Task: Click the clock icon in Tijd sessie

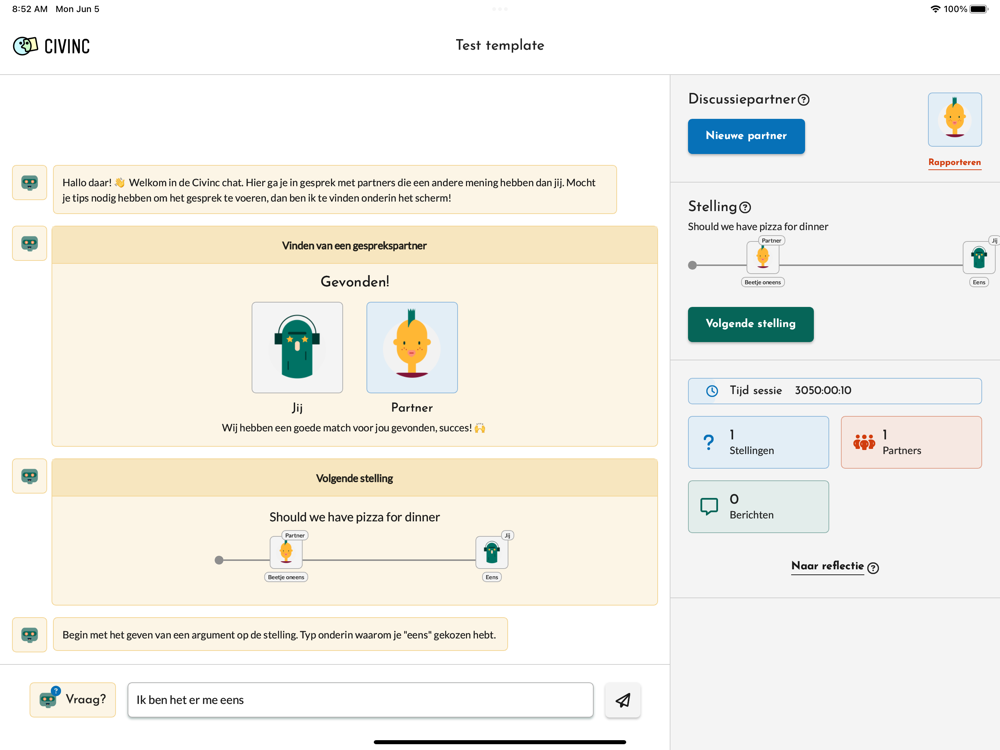Action: [x=712, y=391]
